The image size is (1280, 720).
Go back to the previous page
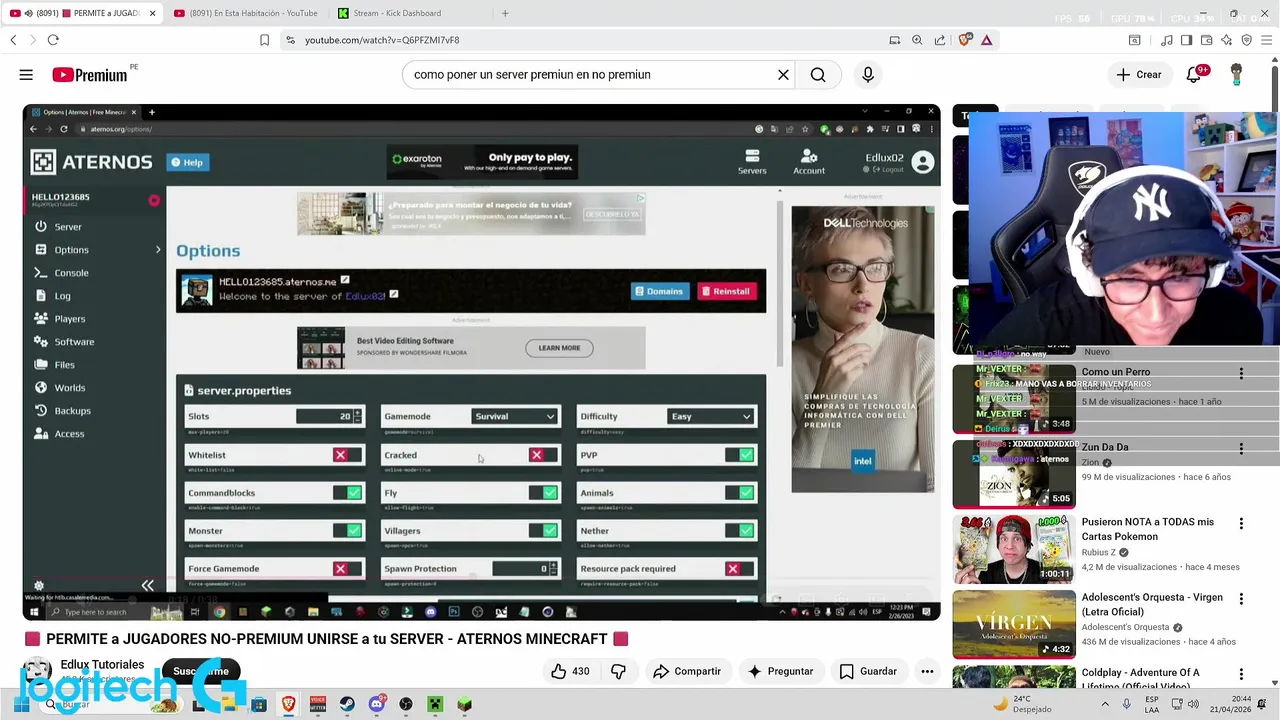13,40
